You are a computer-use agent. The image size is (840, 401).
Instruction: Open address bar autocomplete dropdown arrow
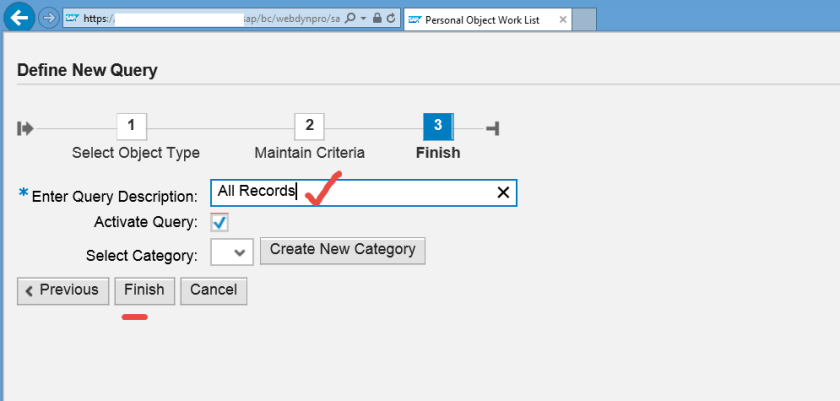pyautogui.click(x=362, y=19)
